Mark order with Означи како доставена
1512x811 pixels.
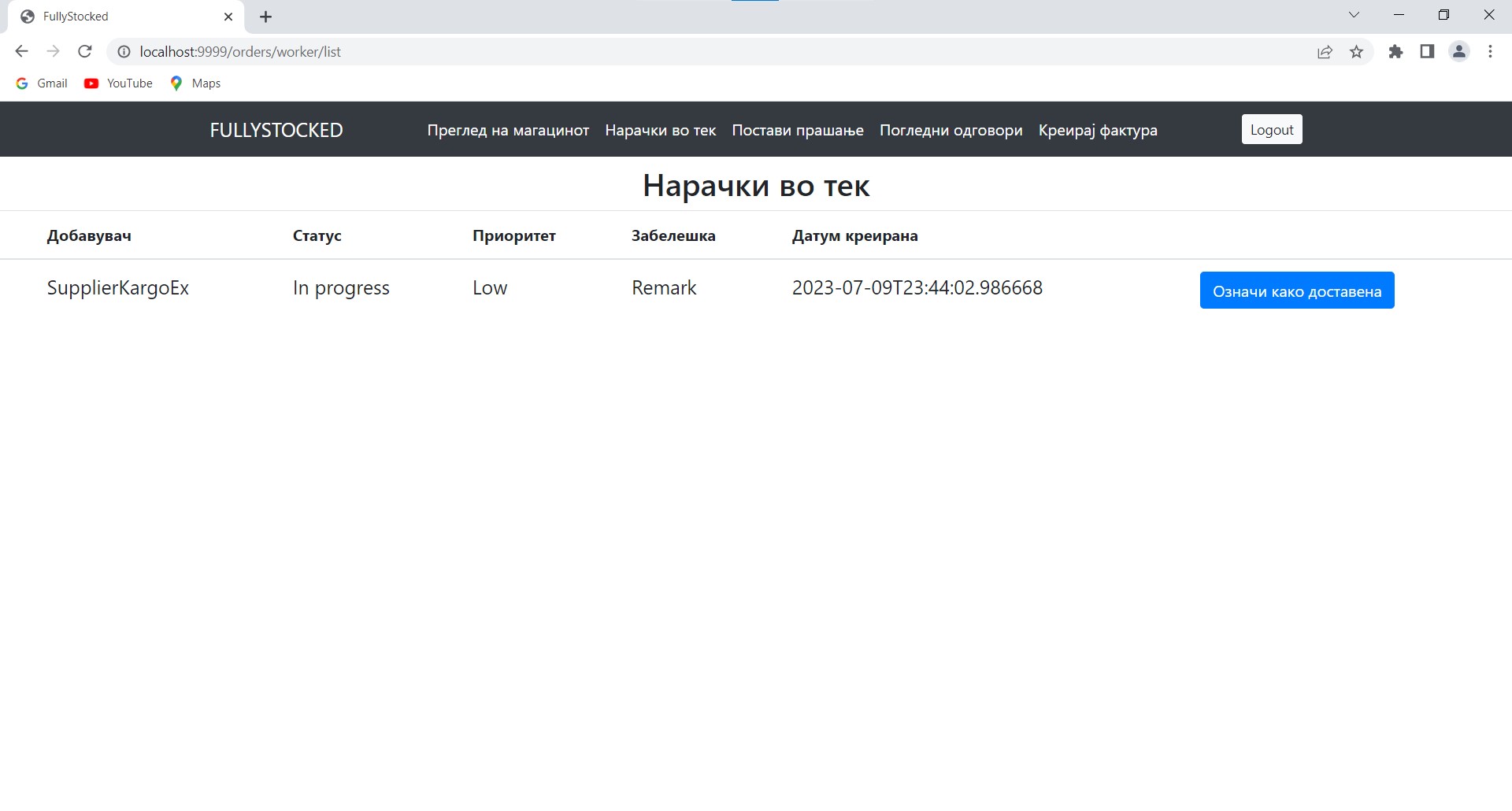click(1296, 291)
